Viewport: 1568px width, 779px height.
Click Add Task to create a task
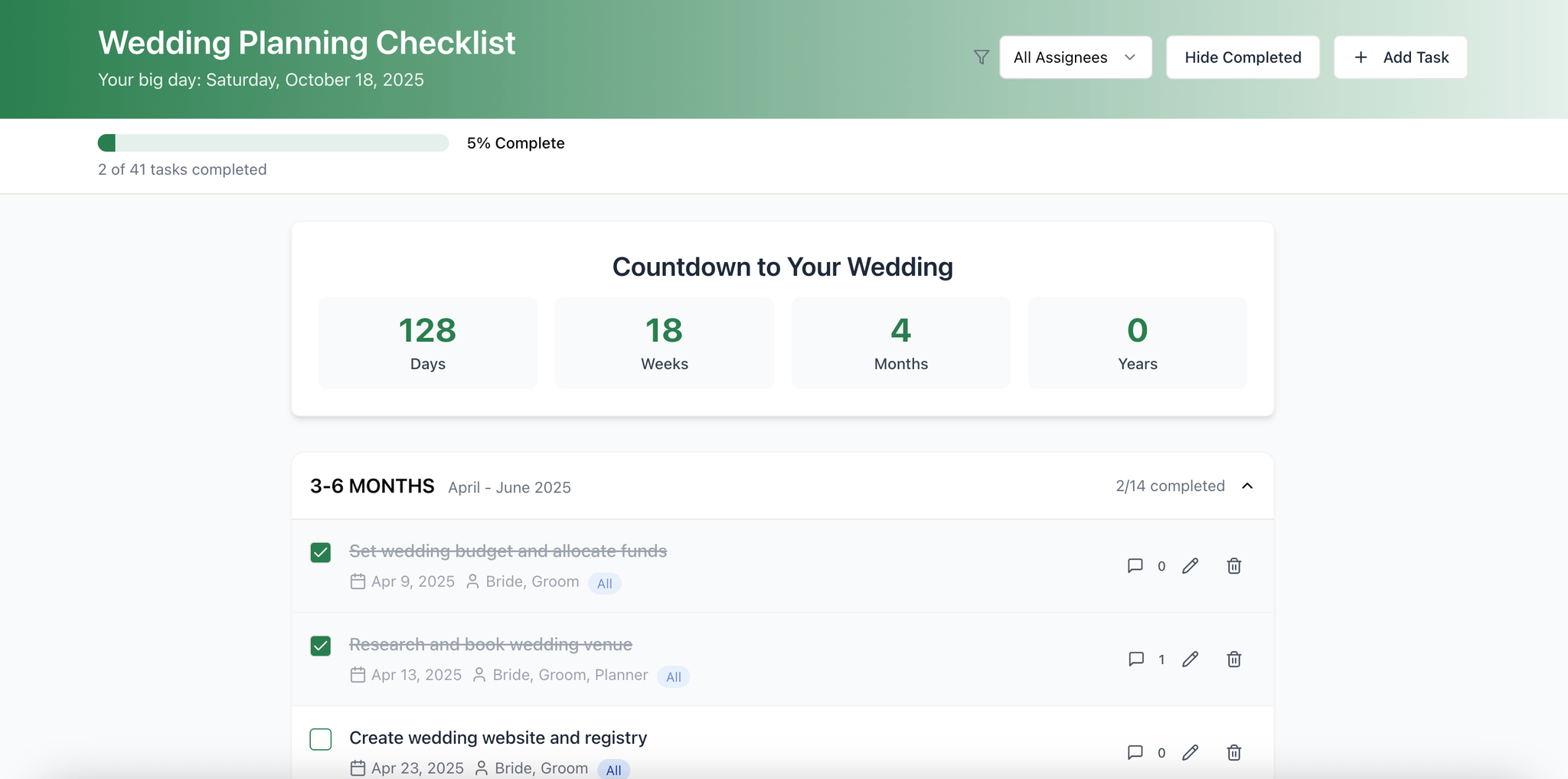[x=1400, y=57]
